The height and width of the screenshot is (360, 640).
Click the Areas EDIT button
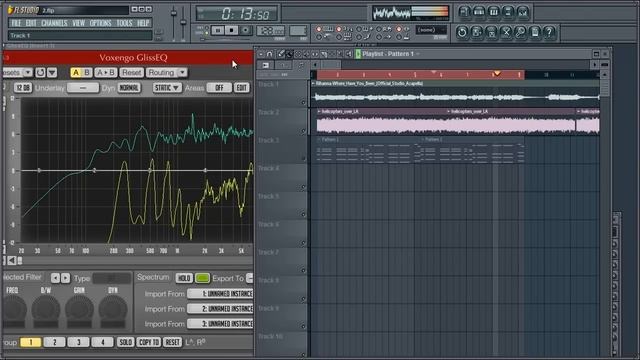(x=242, y=88)
